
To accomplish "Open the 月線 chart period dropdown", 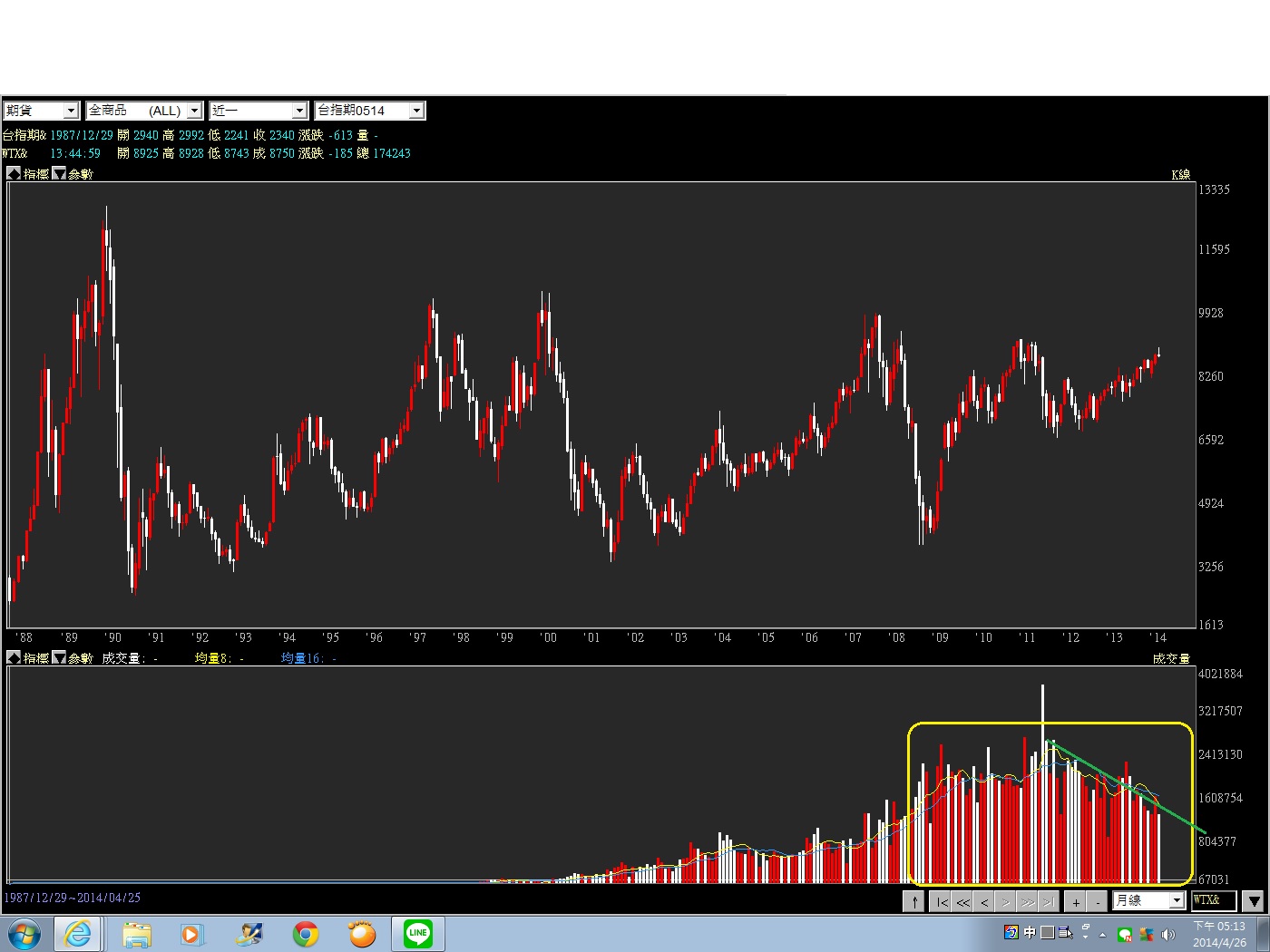I will (x=1148, y=900).
